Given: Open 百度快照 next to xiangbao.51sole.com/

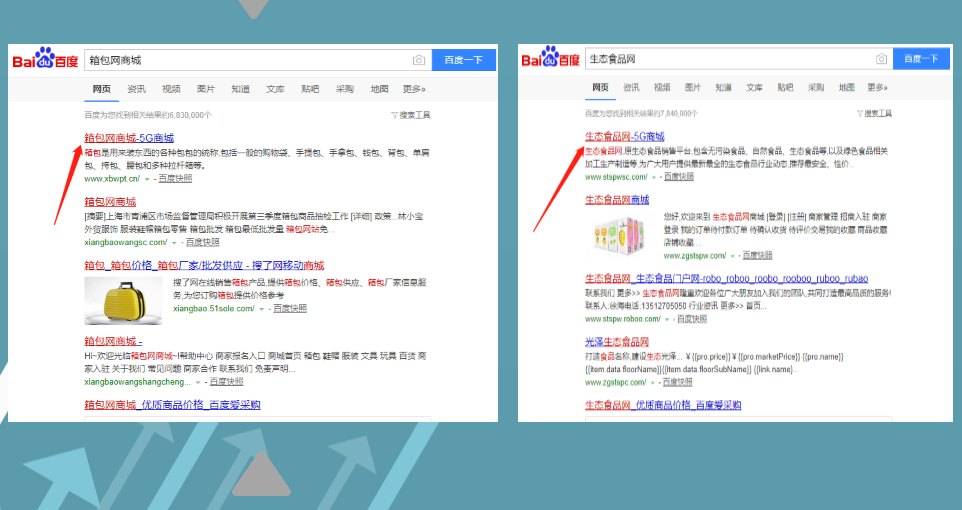Looking at the screenshot, I should (290, 309).
